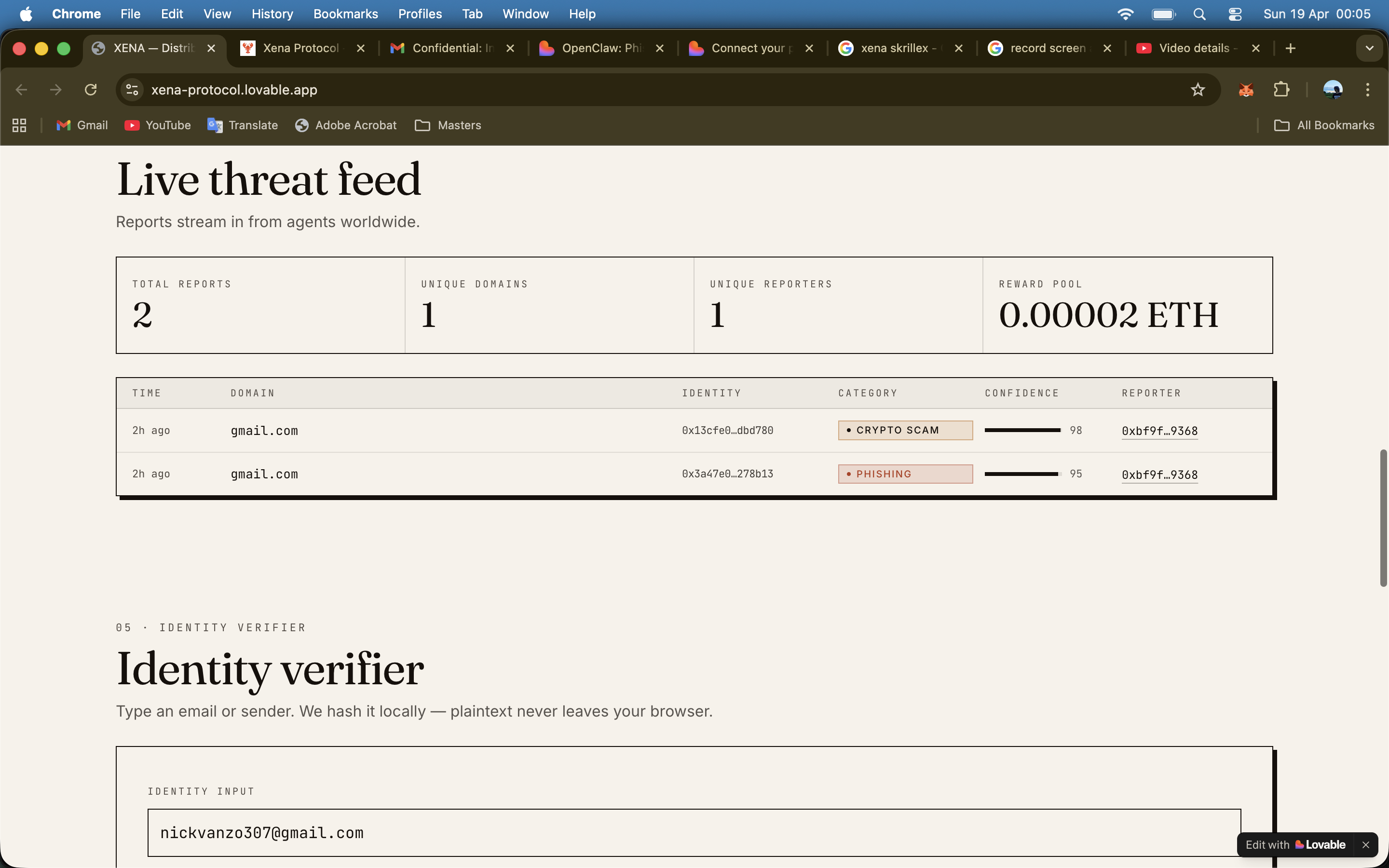This screenshot has width=1389, height=868.
Task: Open the History menu
Action: click(x=272, y=14)
